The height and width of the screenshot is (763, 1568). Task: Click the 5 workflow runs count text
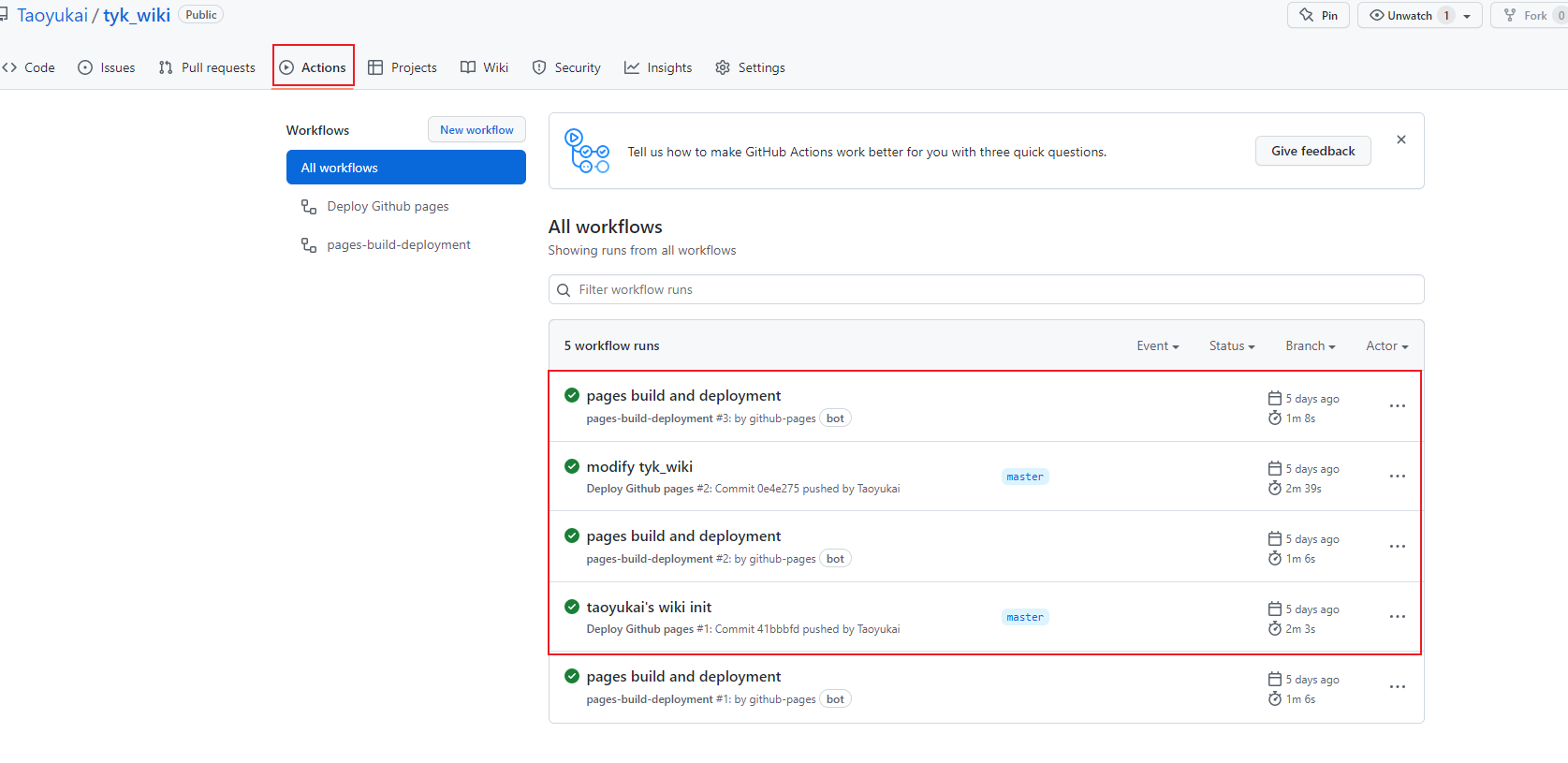(611, 345)
